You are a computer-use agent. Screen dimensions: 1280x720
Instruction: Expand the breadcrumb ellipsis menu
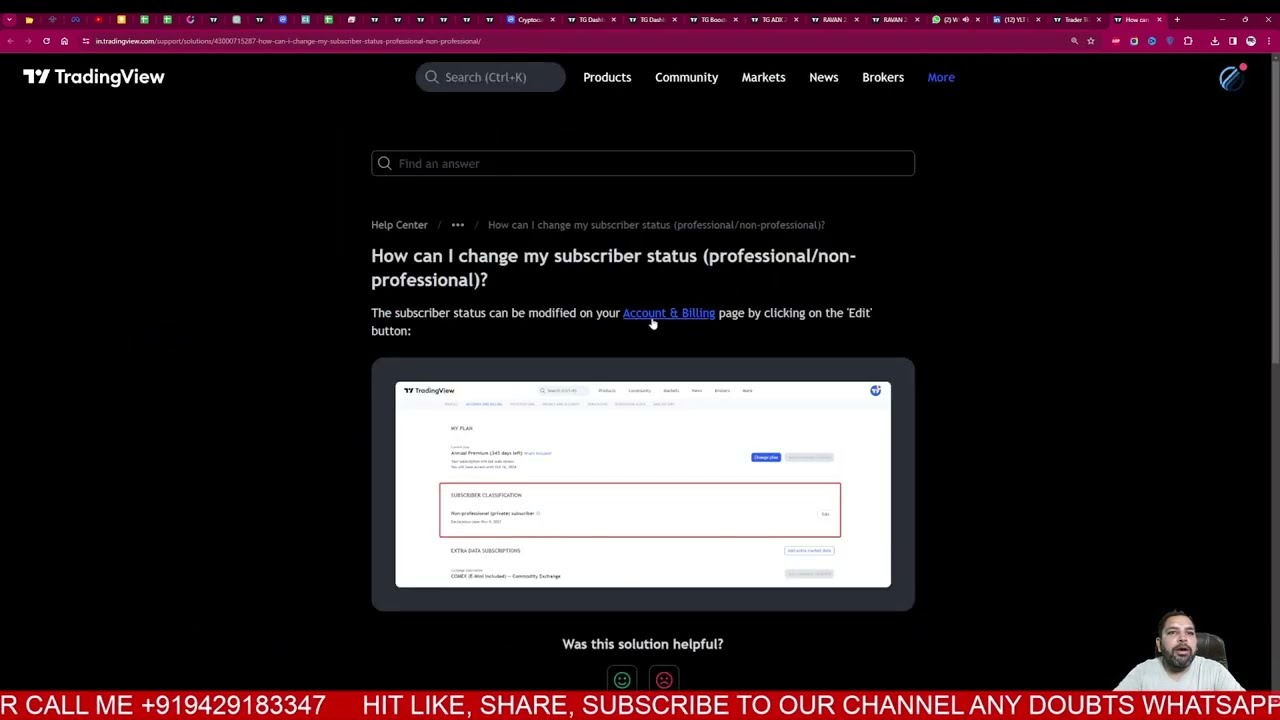point(458,225)
